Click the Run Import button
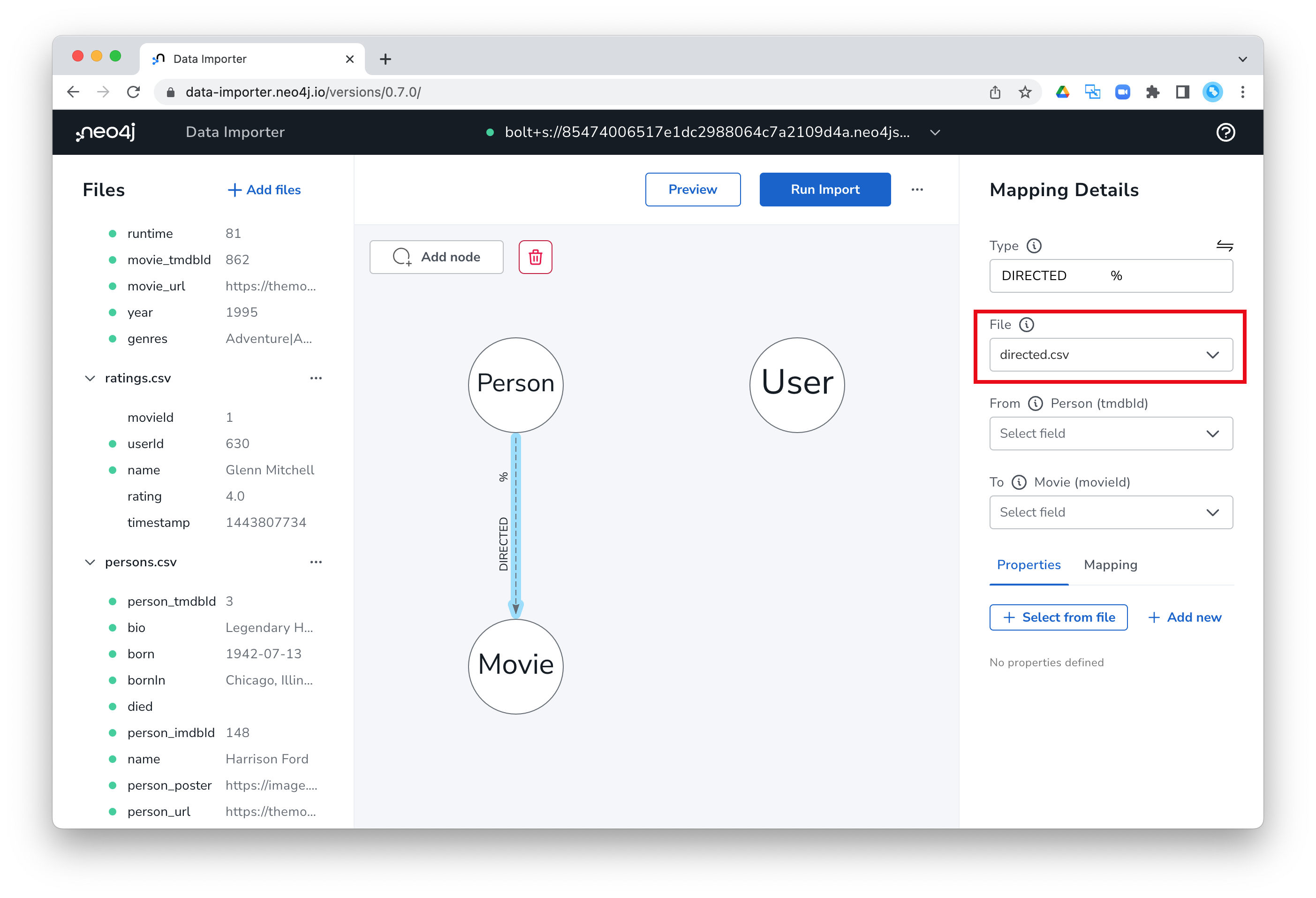 [824, 189]
